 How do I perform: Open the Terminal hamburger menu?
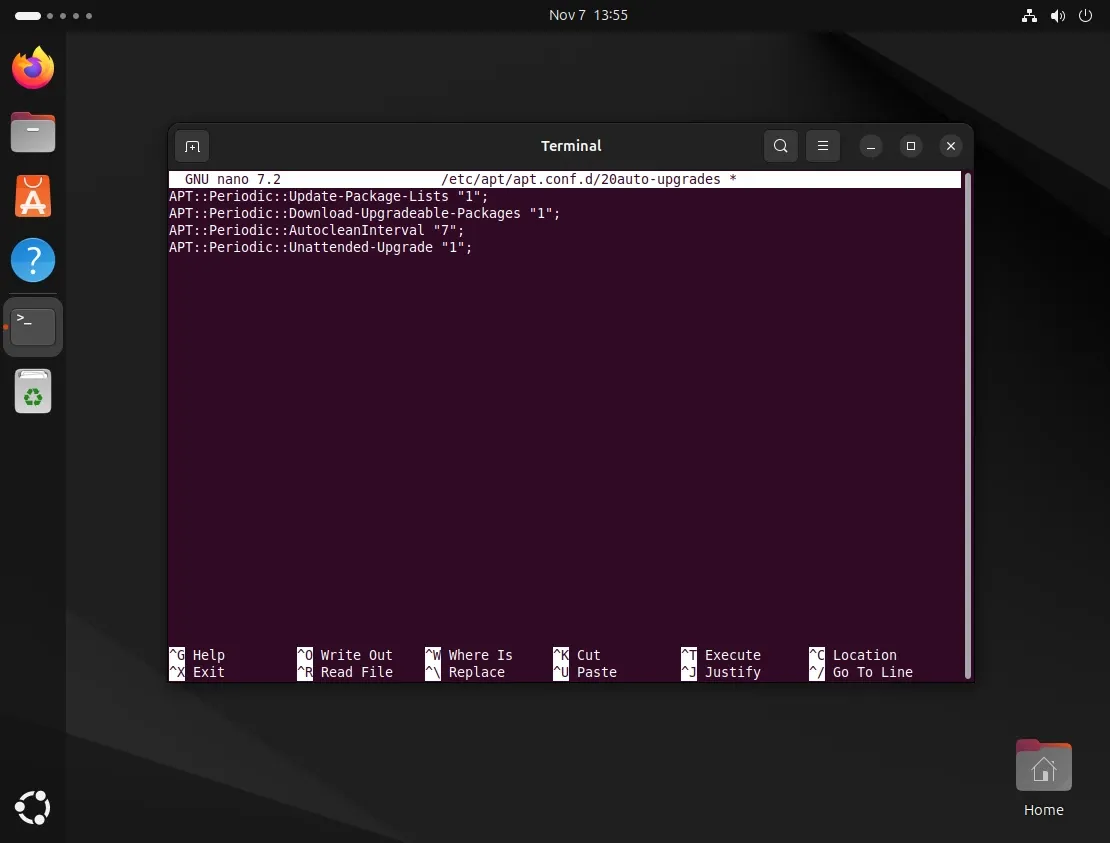click(x=823, y=147)
